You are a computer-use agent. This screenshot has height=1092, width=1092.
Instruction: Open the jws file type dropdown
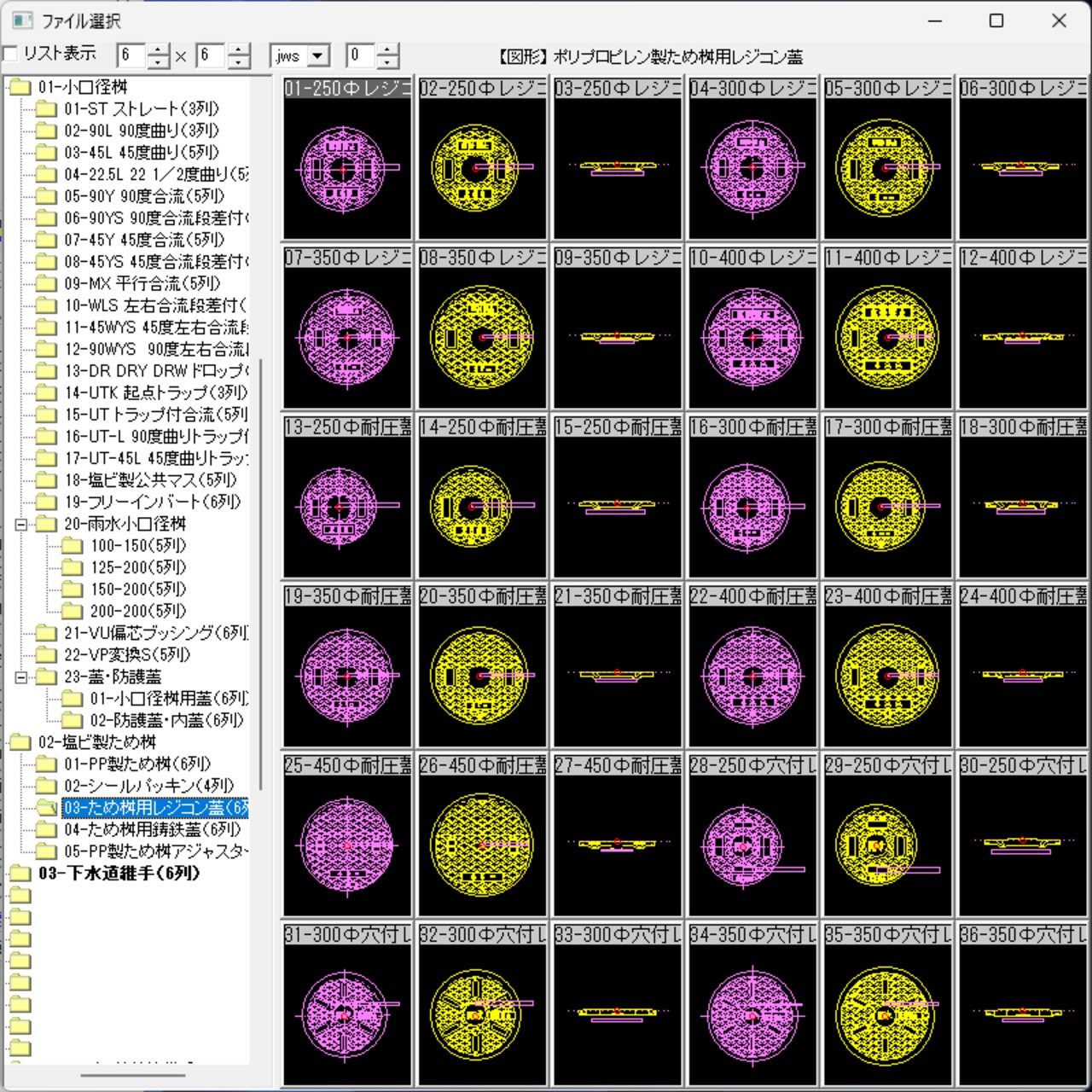(x=318, y=56)
